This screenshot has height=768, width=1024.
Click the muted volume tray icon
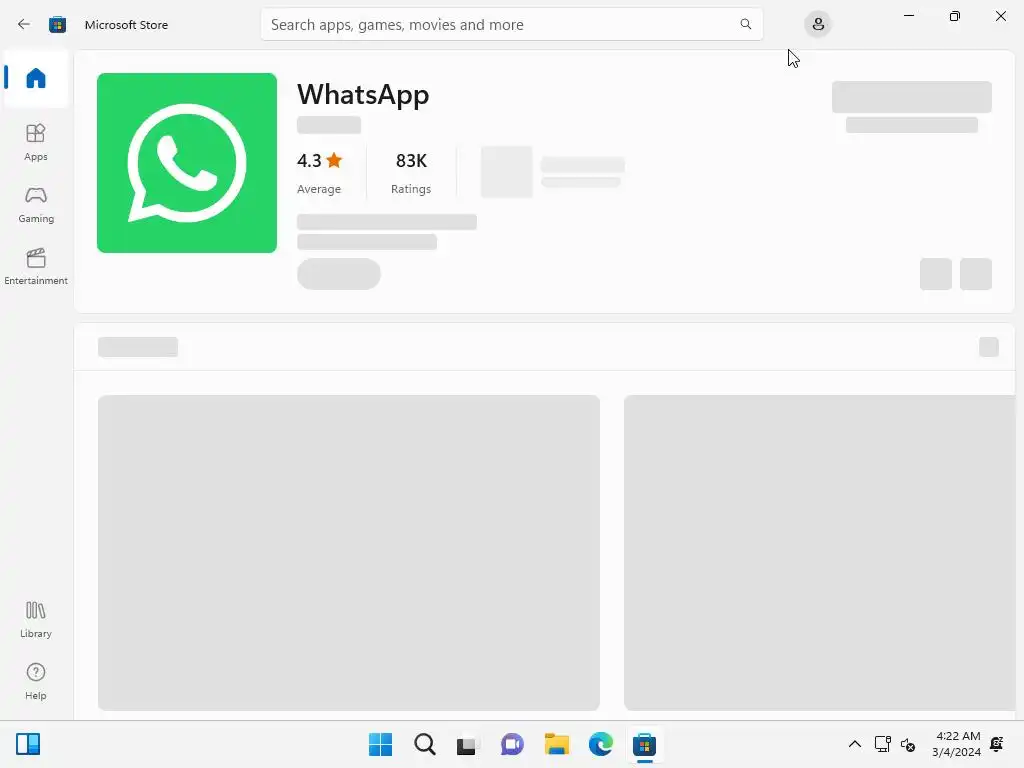908,744
